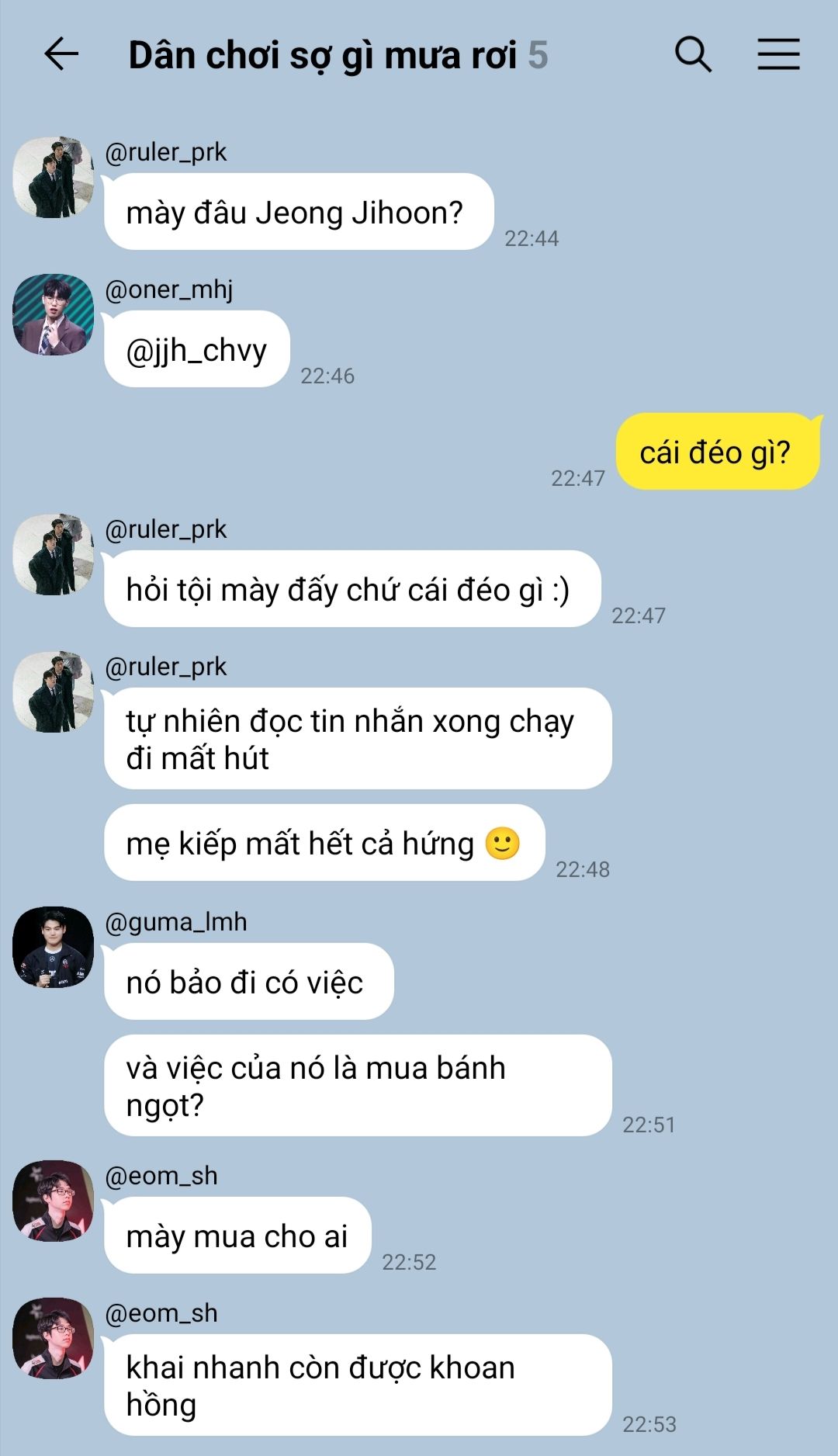Tap the chat title 'Dân chơi sợ gì mưa rơi'

tap(322, 55)
